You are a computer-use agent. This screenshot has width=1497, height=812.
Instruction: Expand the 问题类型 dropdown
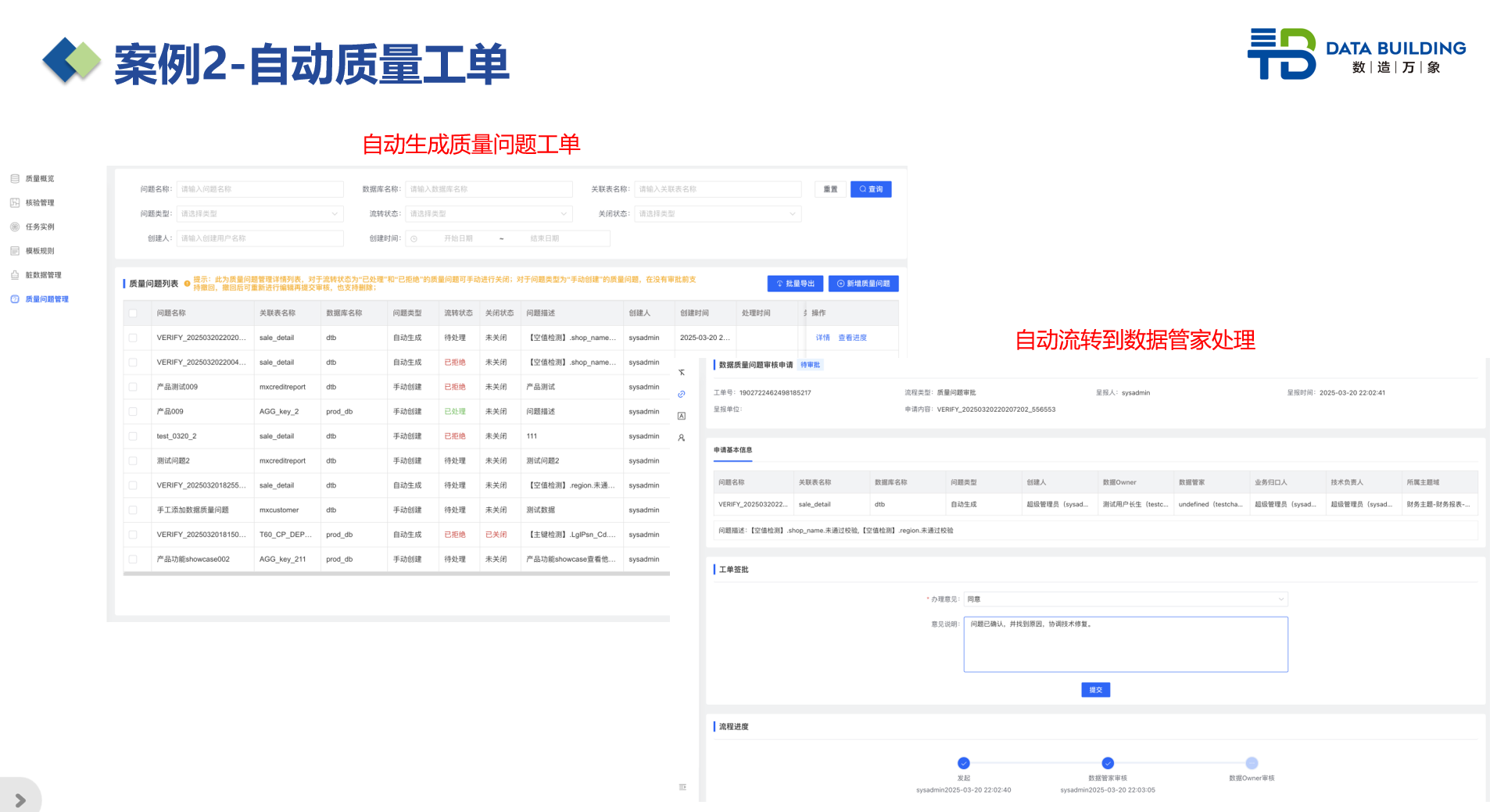click(260, 214)
